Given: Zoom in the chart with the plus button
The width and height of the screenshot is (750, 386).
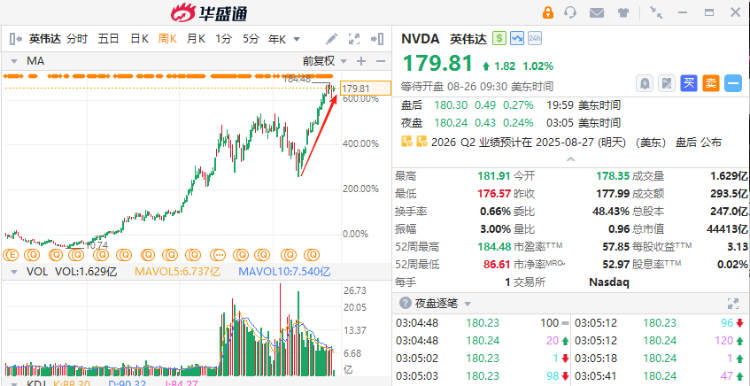Looking at the screenshot, I should [x=362, y=61].
